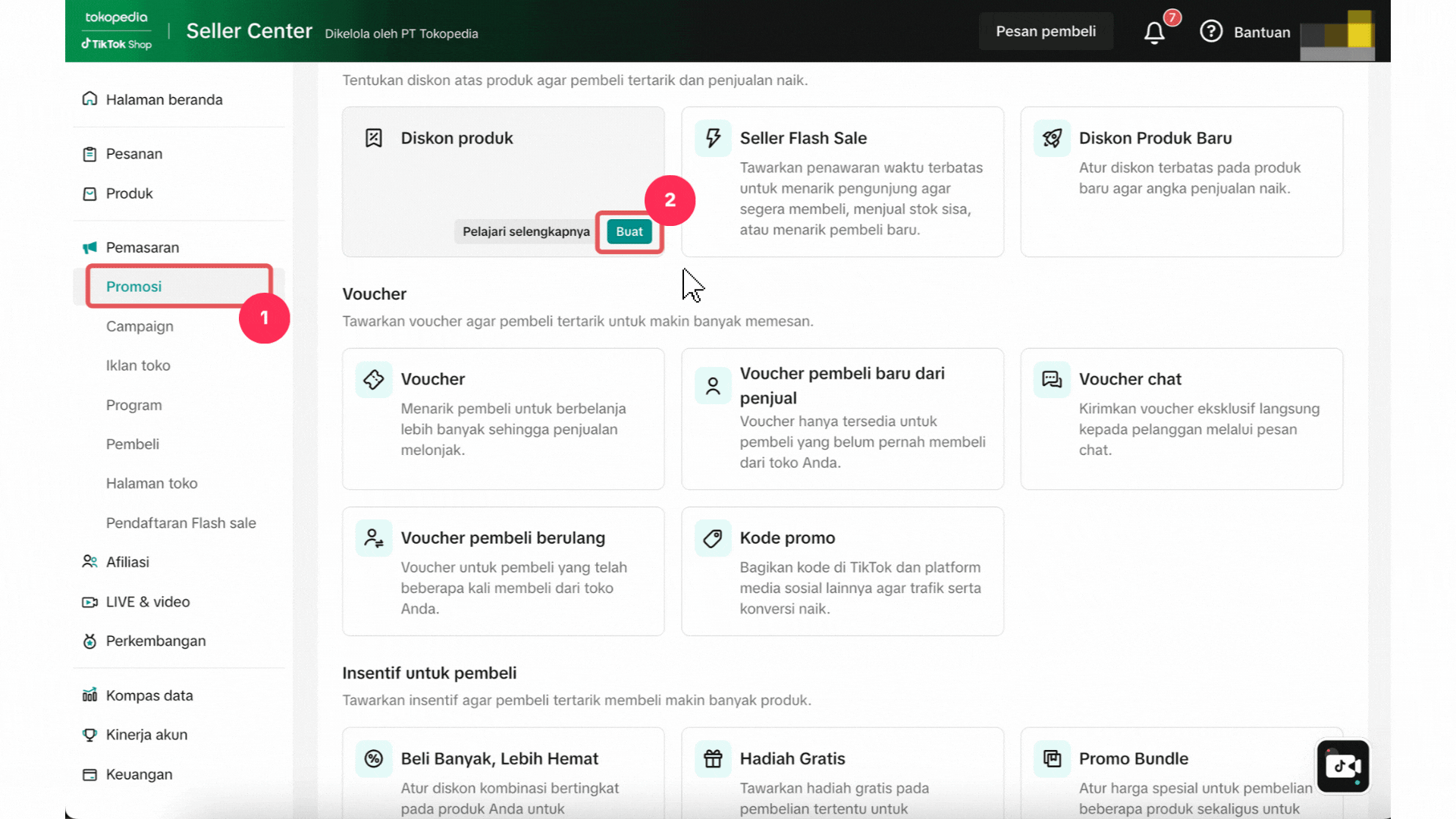Click Pelajari selengkapnya button
The image size is (1456, 819).
[x=526, y=232]
